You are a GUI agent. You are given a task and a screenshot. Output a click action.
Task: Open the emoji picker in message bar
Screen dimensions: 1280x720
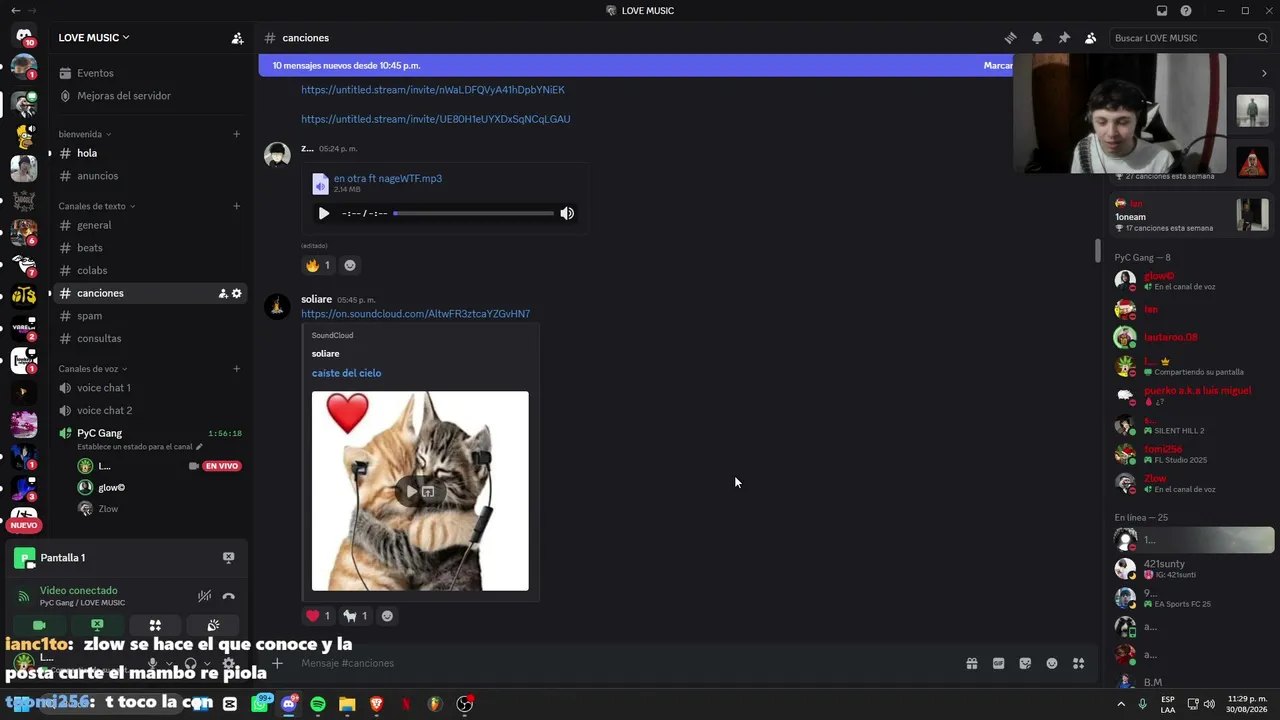[x=1052, y=663]
